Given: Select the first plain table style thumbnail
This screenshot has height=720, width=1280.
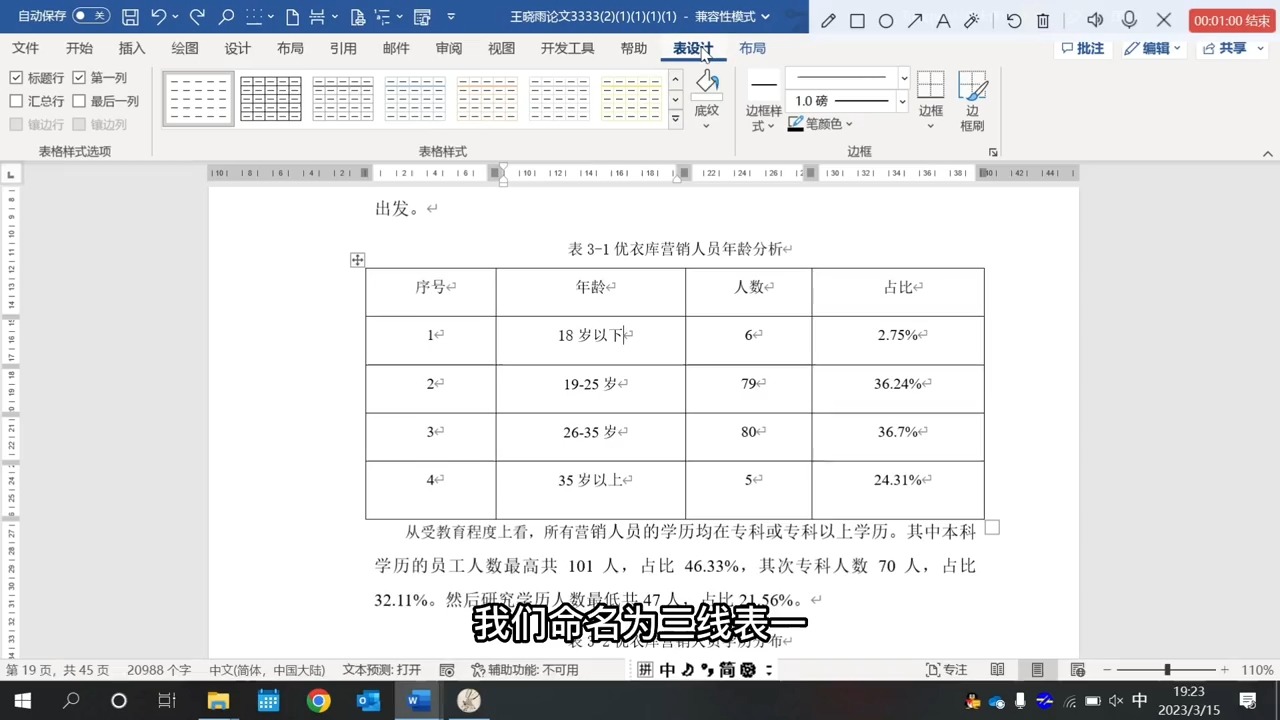Looking at the screenshot, I should tap(198, 99).
